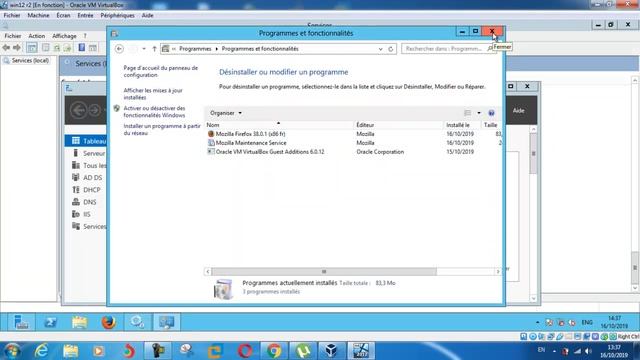Open Action menu in Services window

37,36
